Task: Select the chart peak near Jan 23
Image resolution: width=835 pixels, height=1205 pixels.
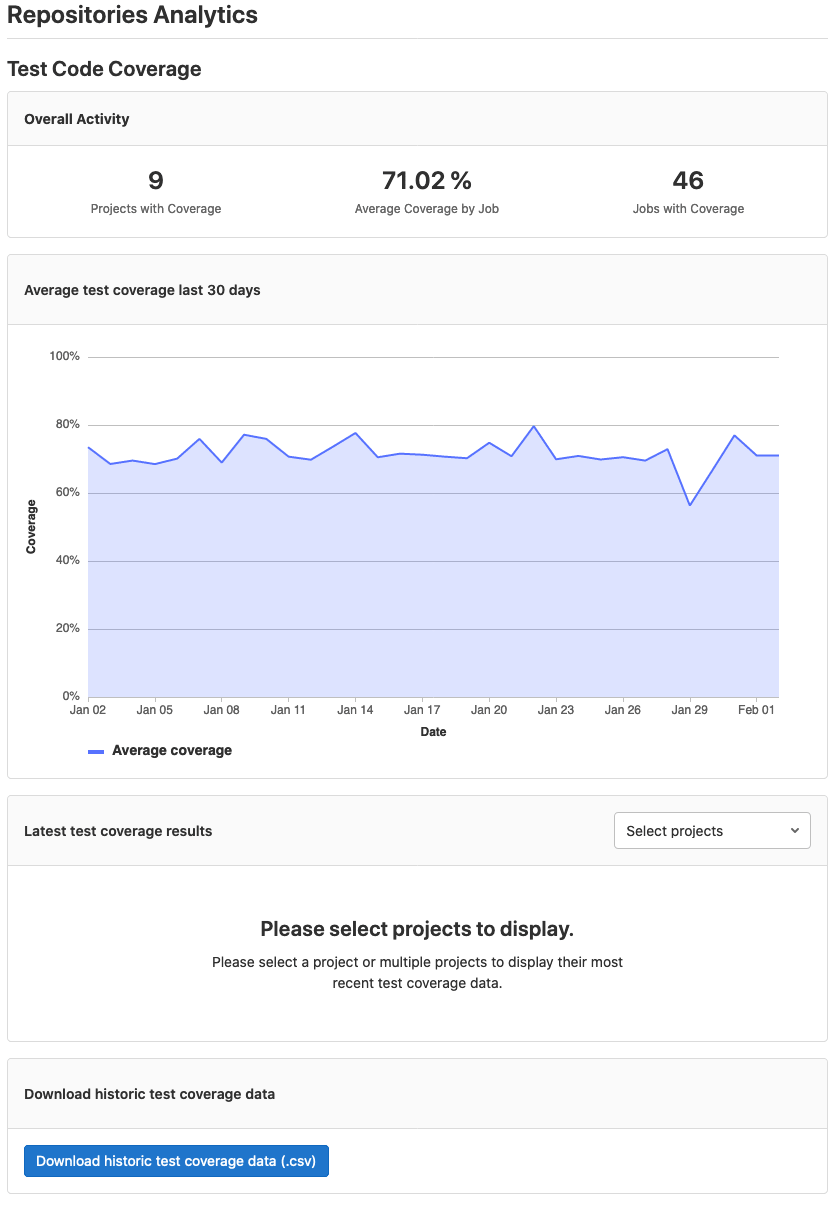Action: [534, 425]
